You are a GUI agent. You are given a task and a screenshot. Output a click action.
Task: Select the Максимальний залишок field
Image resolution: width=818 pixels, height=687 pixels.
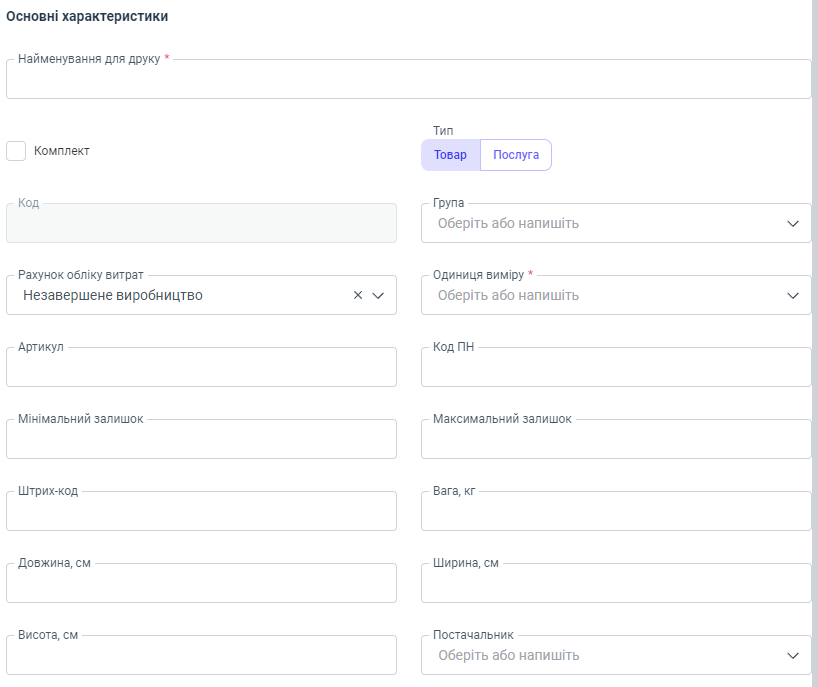point(616,440)
